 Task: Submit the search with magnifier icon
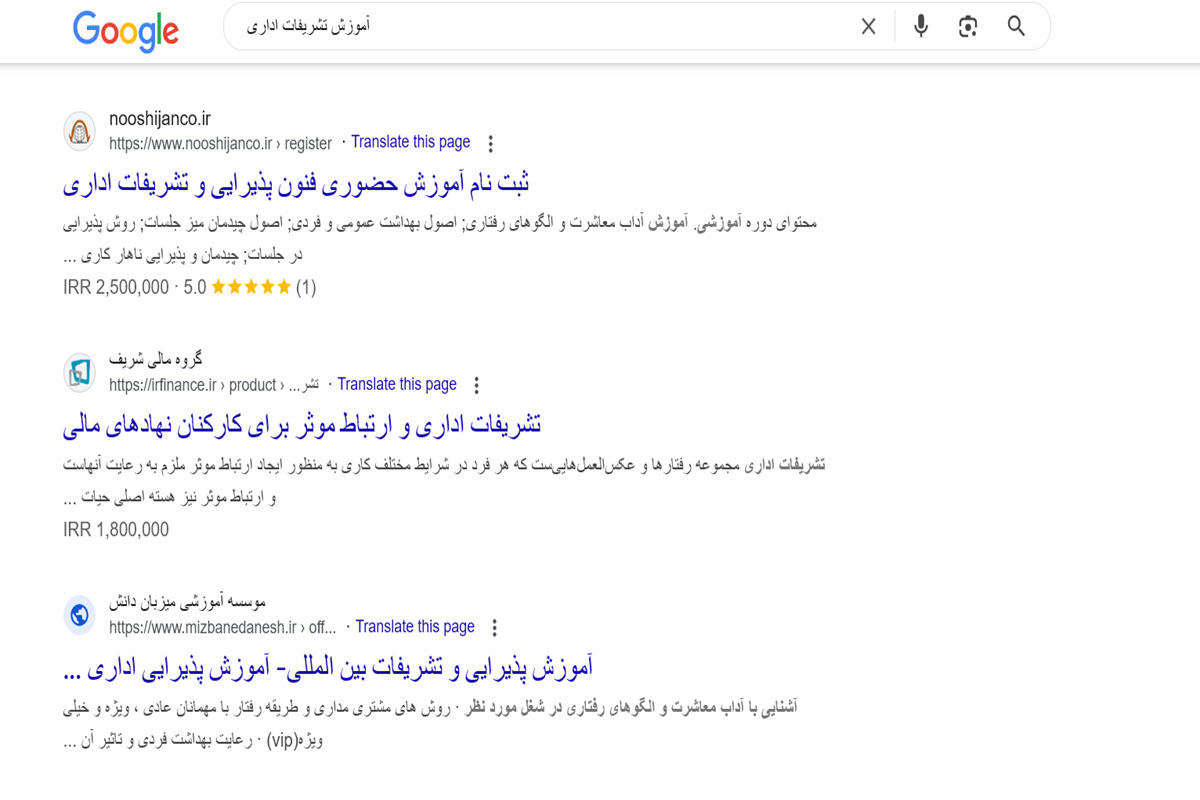1016,27
